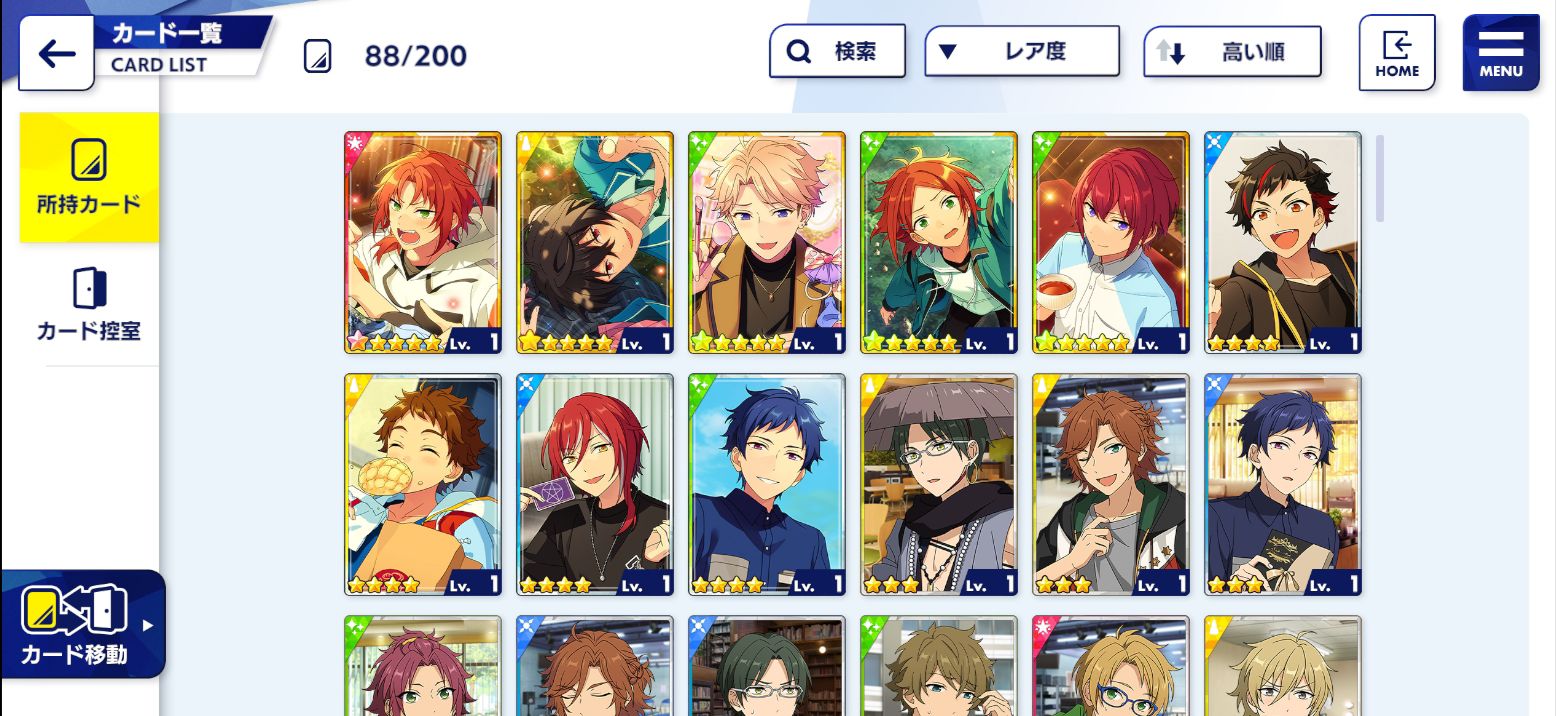Click the small arrow on カード移動 panel
The width and height of the screenshot is (1556, 716).
coord(148,625)
